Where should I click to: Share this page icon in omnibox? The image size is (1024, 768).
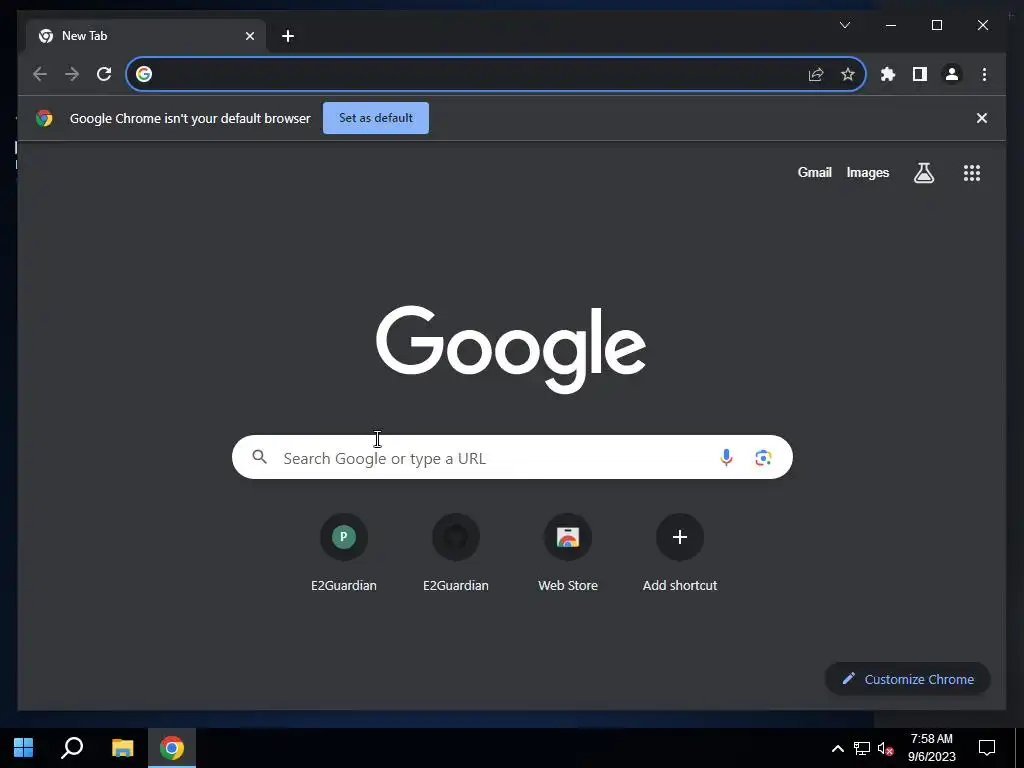[816, 74]
